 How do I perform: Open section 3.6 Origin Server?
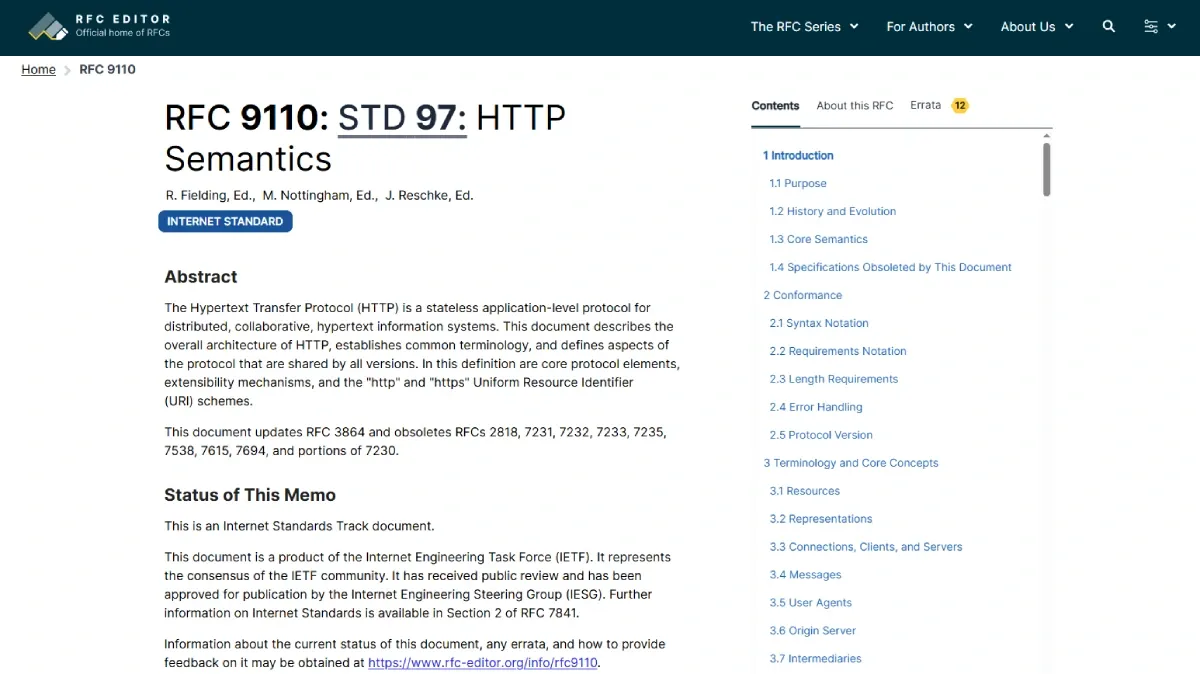click(812, 632)
